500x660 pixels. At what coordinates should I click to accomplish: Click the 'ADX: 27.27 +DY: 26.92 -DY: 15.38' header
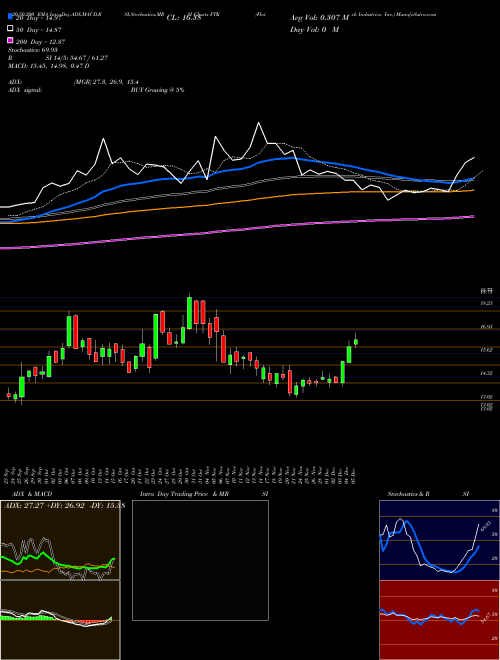[x=64, y=505]
